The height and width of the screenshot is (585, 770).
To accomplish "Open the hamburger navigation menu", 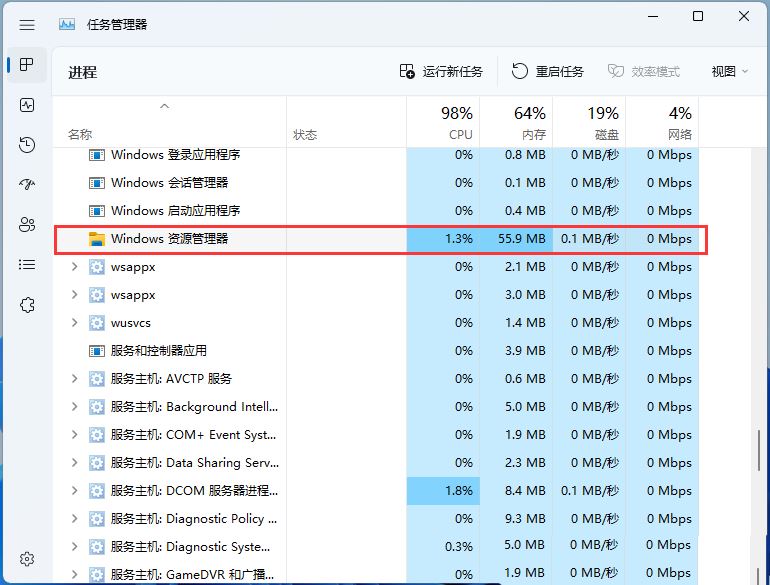I will 27,24.
